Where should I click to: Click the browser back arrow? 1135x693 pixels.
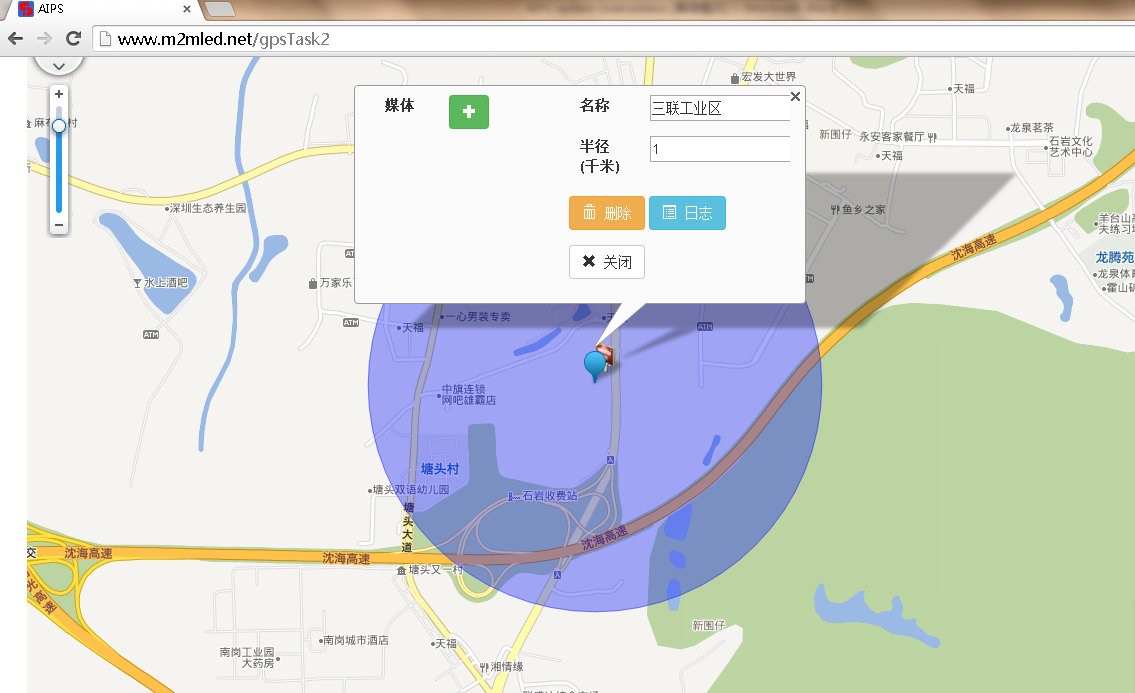(x=15, y=38)
